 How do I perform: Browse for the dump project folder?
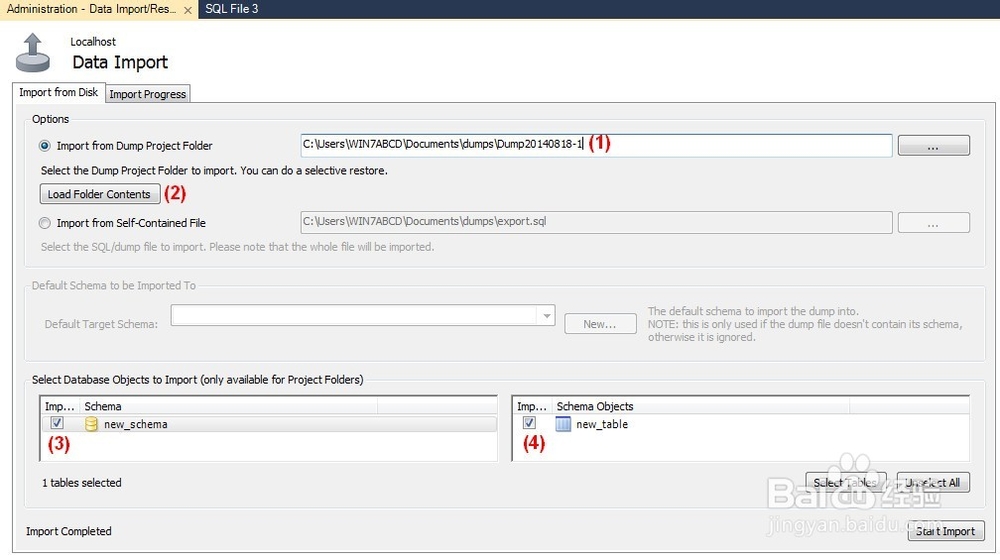click(x=933, y=145)
